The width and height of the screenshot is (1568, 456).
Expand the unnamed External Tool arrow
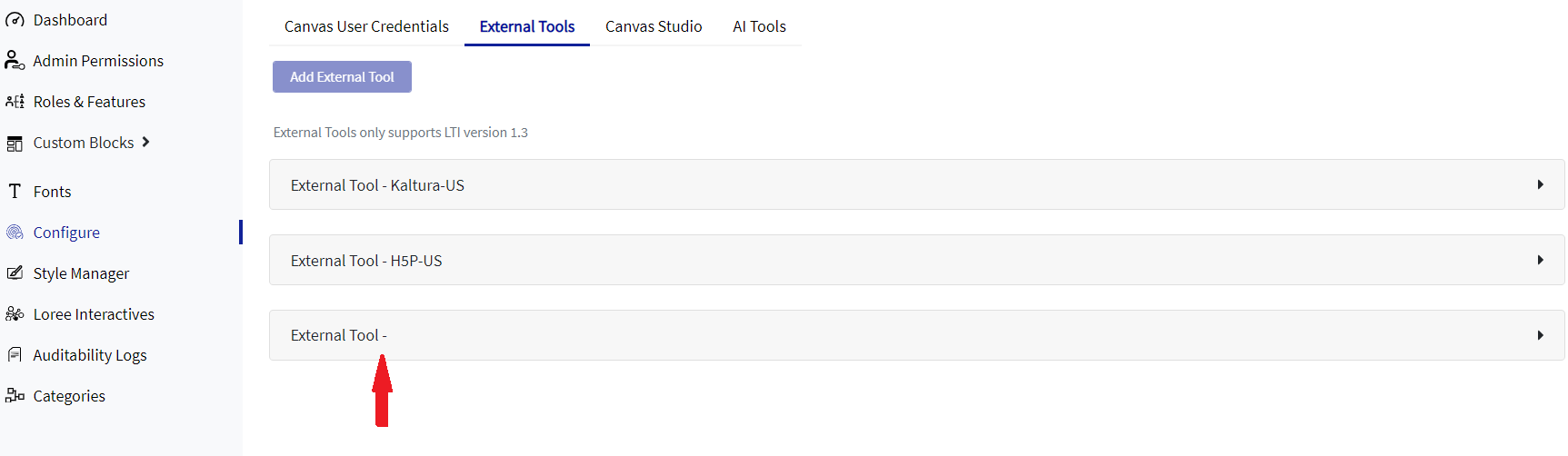tap(1540, 335)
